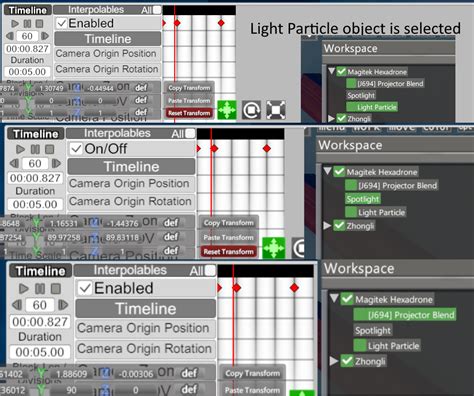Toggle Enabled checkbox in top screenshot

61,23
